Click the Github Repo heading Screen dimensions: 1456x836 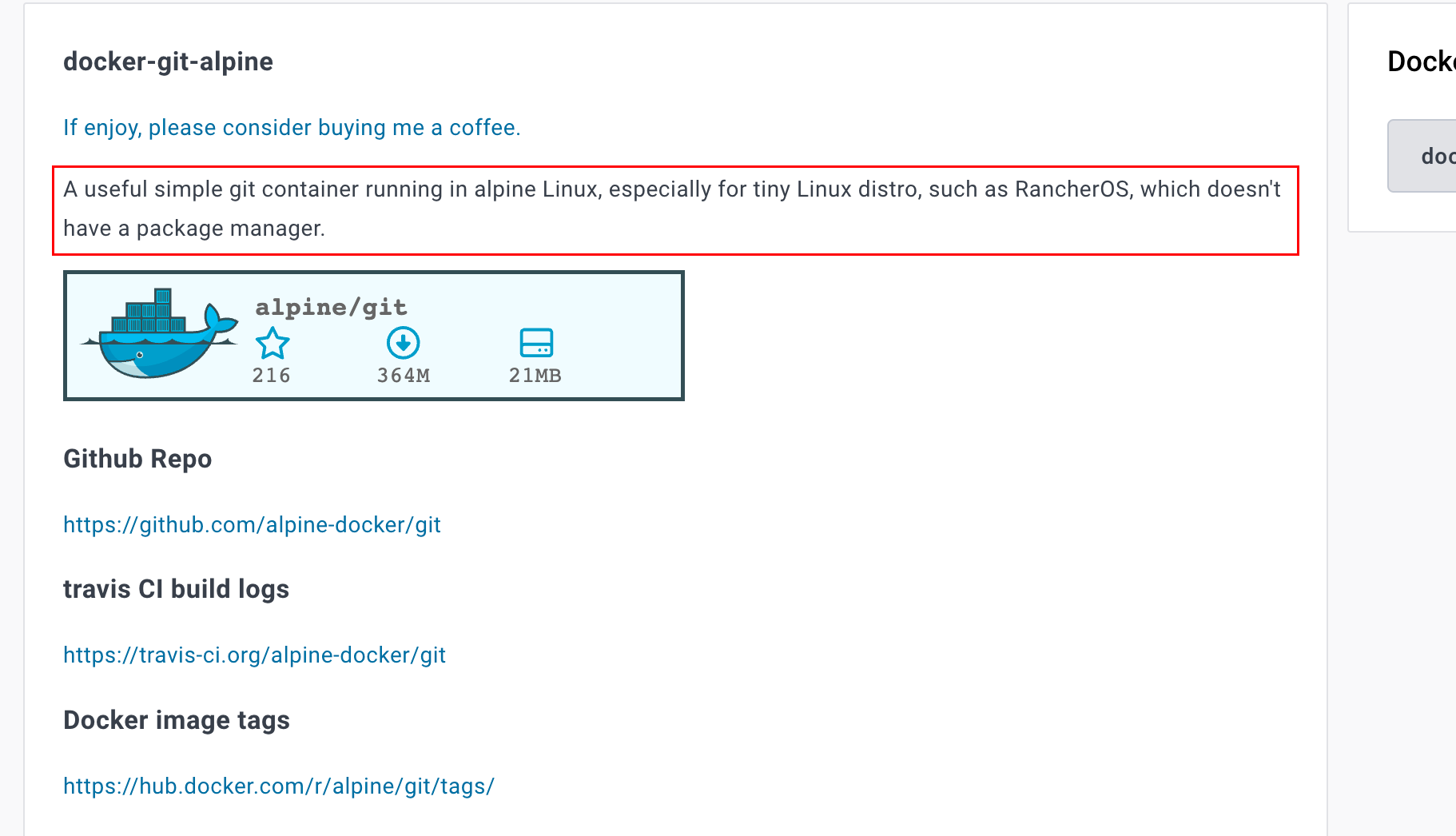pos(137,459)
